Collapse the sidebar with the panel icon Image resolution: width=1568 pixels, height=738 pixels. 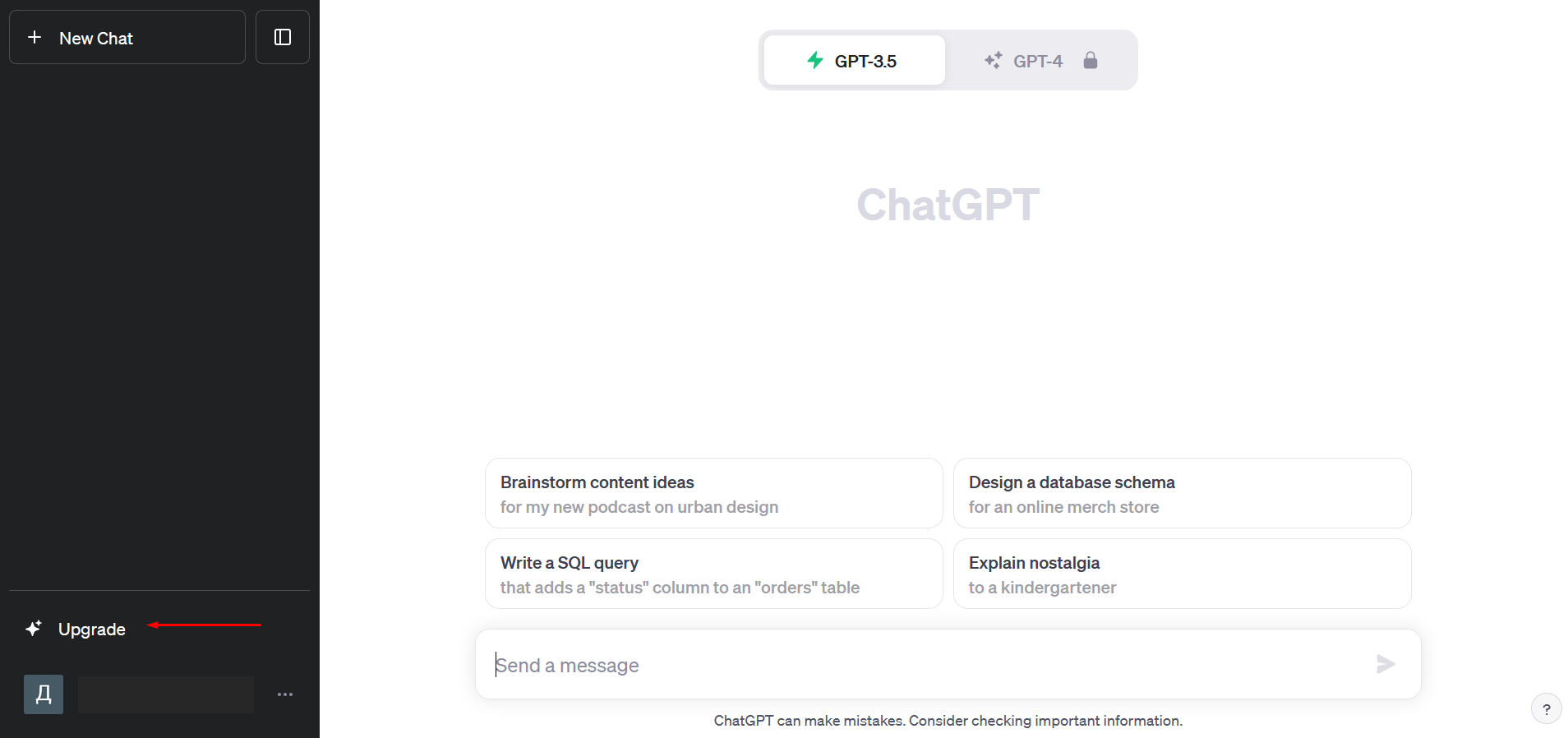pyautogui.click(x=283, y=37)
